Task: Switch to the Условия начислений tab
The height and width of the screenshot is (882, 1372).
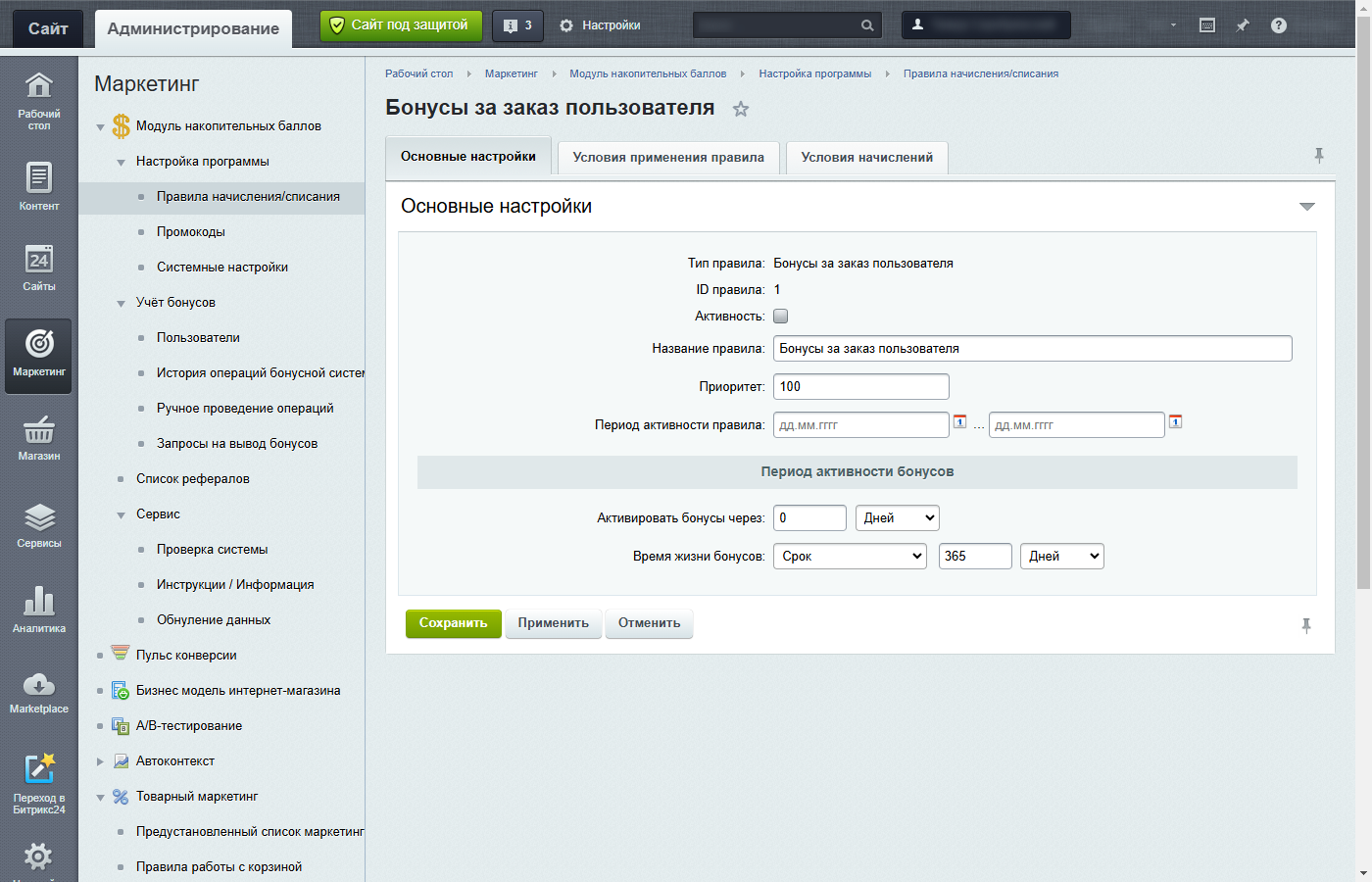Action: coord(867,158)
